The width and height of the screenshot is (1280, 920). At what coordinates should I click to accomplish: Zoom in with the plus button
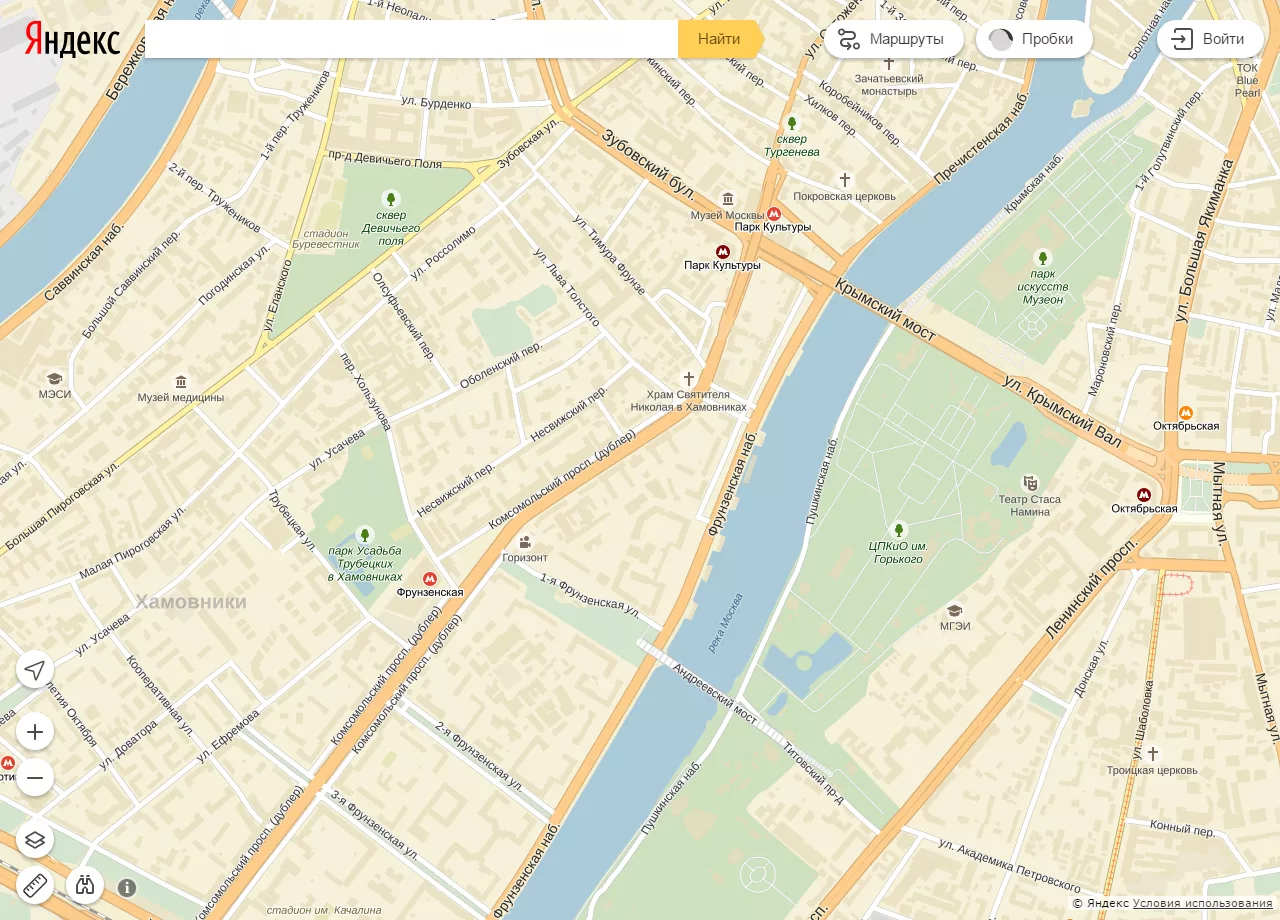pyautogui.click(x=35, y=732)
